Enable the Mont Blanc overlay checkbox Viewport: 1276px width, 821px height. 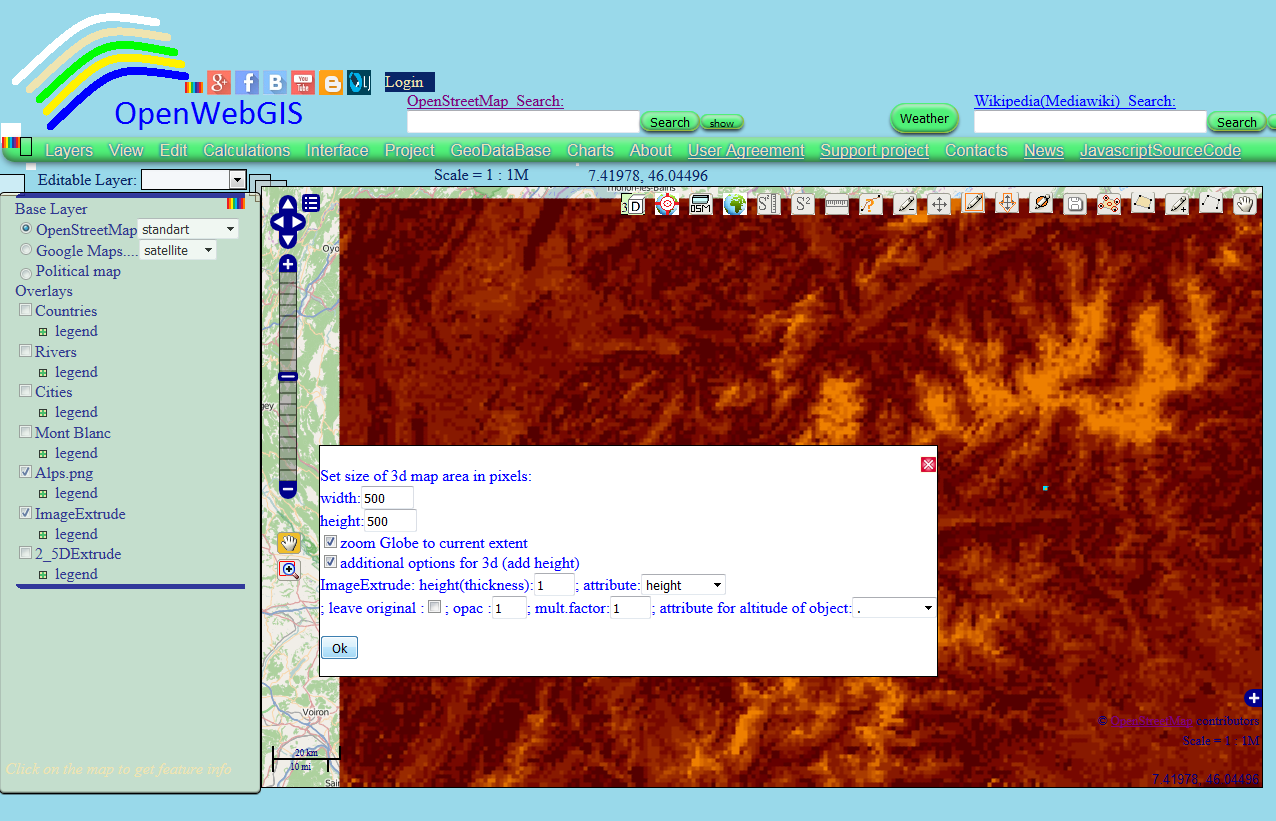coord(26,432)
